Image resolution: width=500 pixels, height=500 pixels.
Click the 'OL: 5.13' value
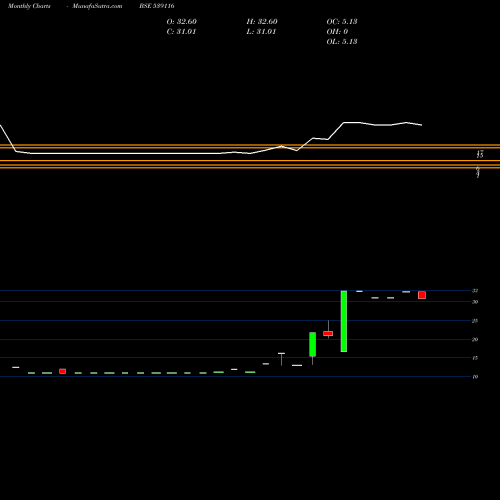342,42
